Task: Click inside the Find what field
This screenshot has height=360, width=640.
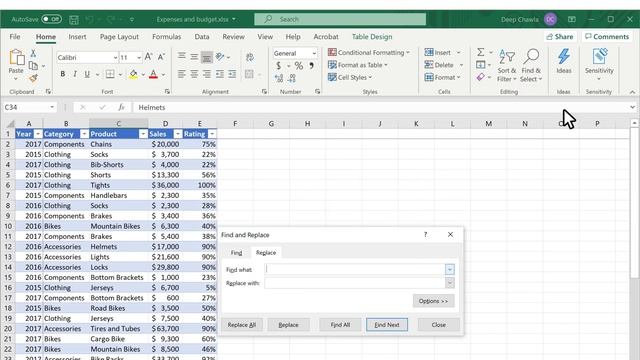Action: 355,269
